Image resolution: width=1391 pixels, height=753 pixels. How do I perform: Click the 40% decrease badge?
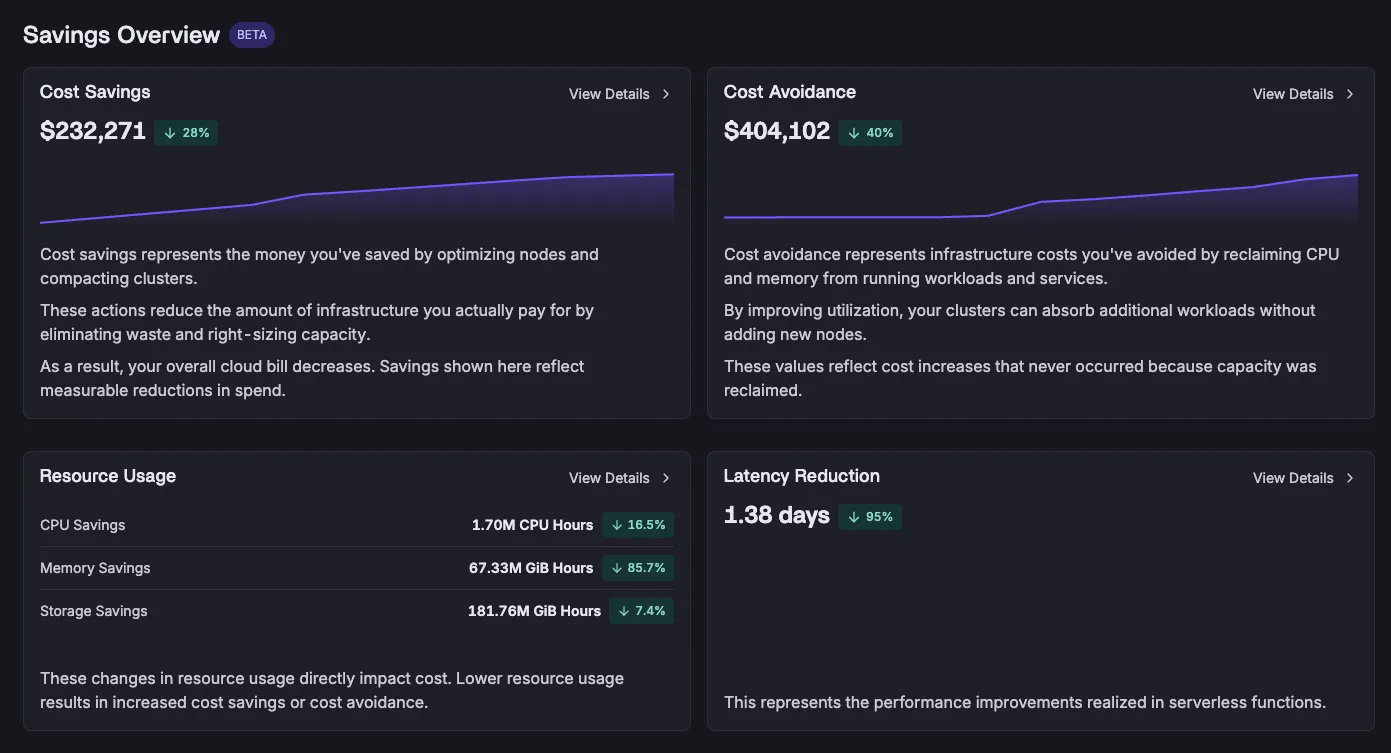click(x=870, y=132)
